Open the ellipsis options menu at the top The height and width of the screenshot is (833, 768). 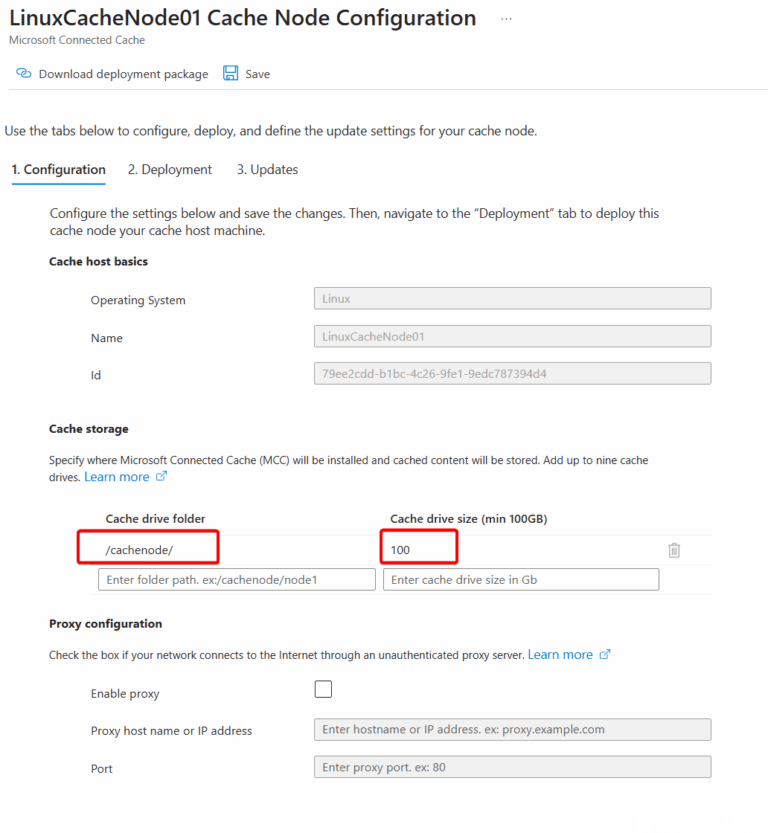coord(506,17)
